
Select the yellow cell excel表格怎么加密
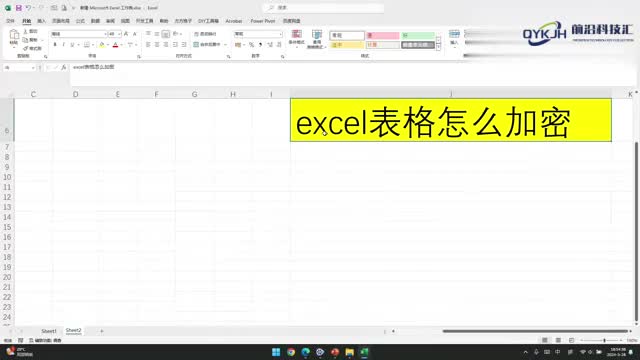point(451,120)
